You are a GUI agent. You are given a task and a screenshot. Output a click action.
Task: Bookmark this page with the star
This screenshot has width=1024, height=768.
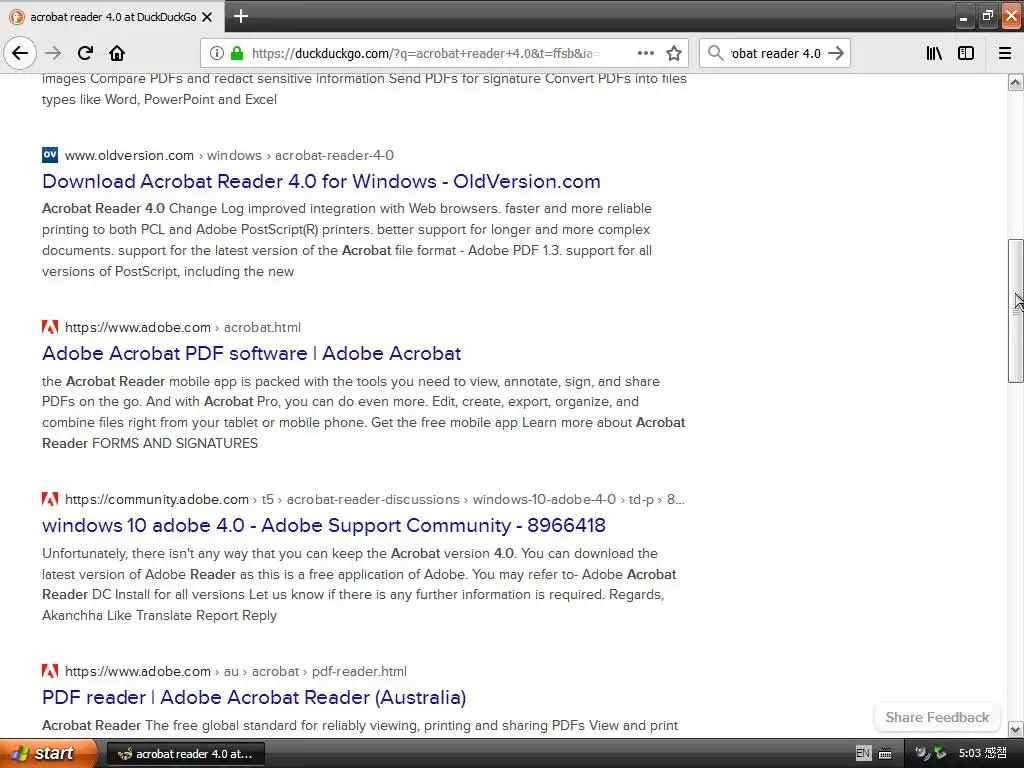[674, 53]
